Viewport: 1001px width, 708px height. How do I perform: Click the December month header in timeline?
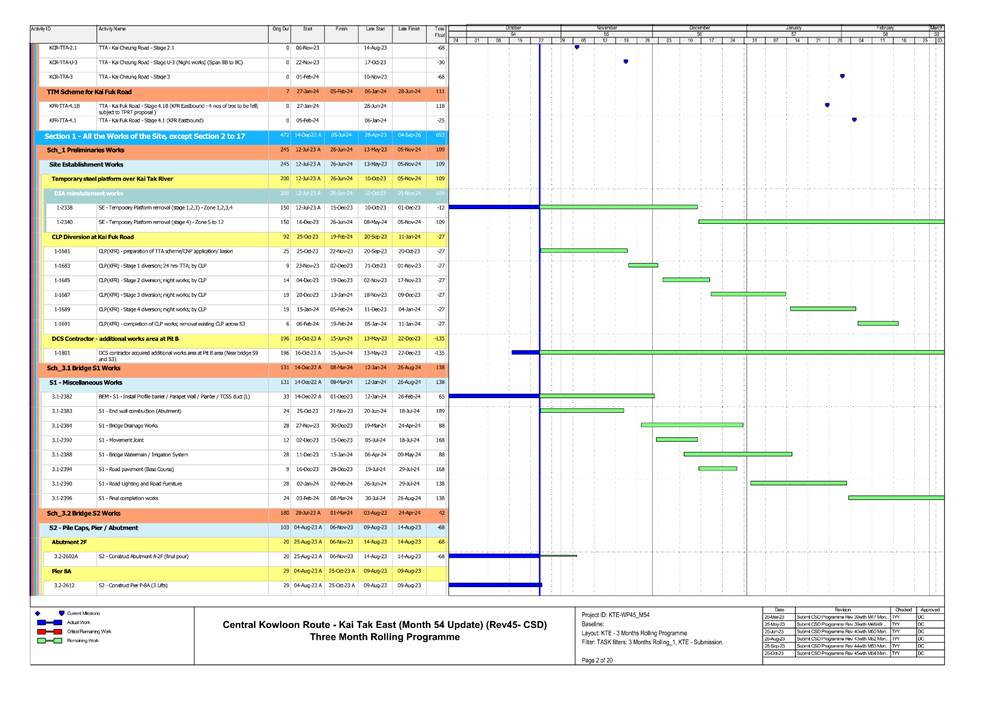[699, 27]
